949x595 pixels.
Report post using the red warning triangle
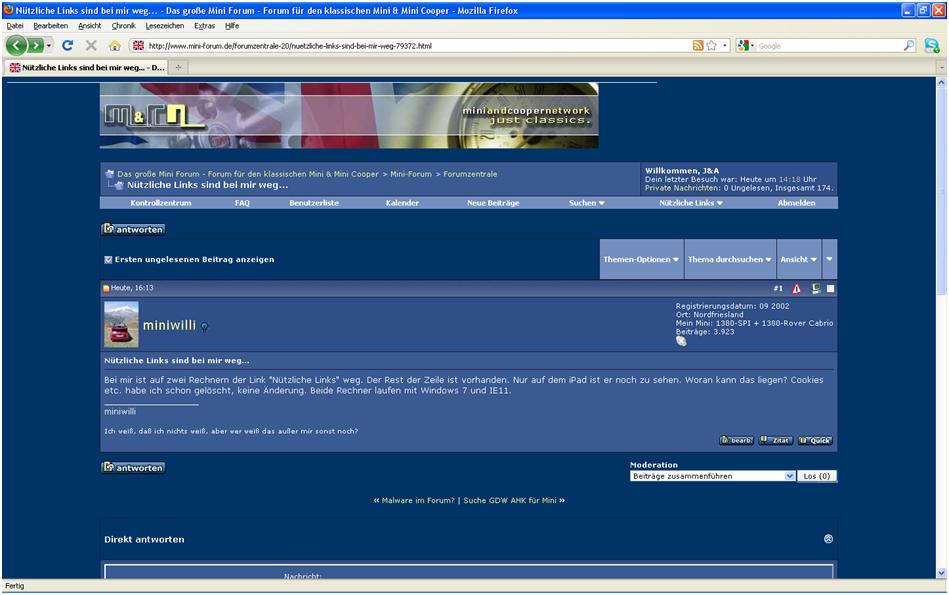pyautogui.click(x=796, y=289)
